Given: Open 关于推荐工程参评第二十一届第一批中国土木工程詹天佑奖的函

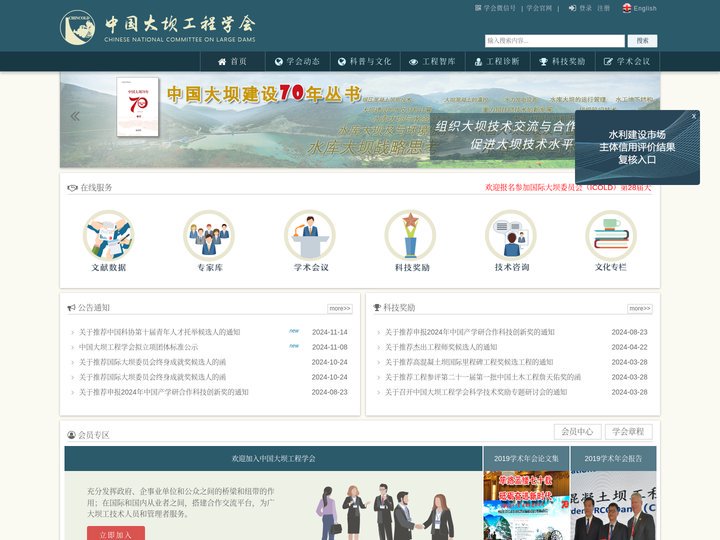Looking at the screenshot, I should [x=483, y=377].
